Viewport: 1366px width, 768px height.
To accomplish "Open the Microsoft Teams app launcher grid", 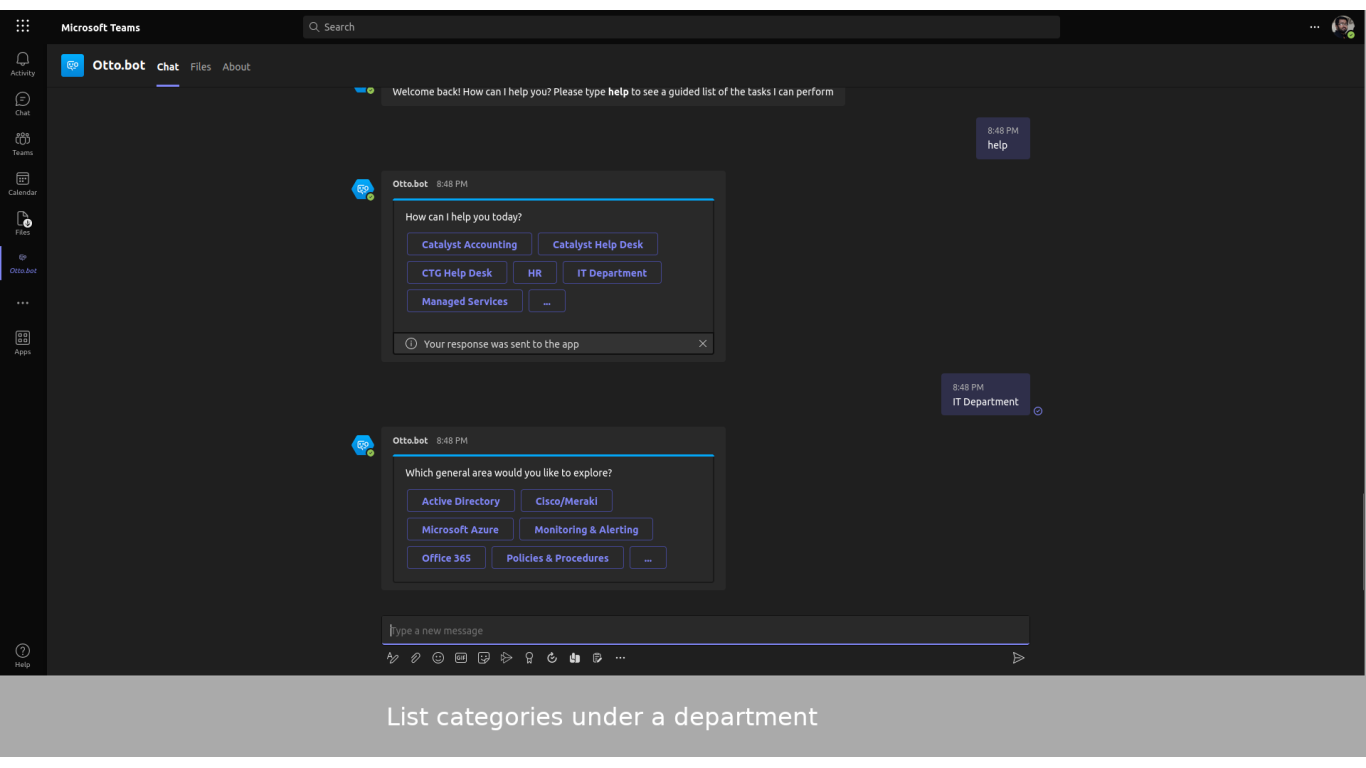I will (x=23, y=27).
